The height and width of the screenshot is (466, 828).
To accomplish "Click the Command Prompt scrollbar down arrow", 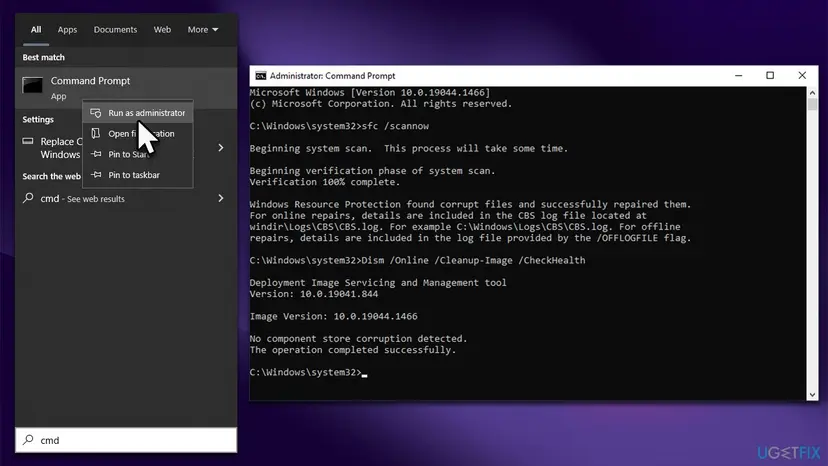I will pyautogui.click(x=812, y=395).
